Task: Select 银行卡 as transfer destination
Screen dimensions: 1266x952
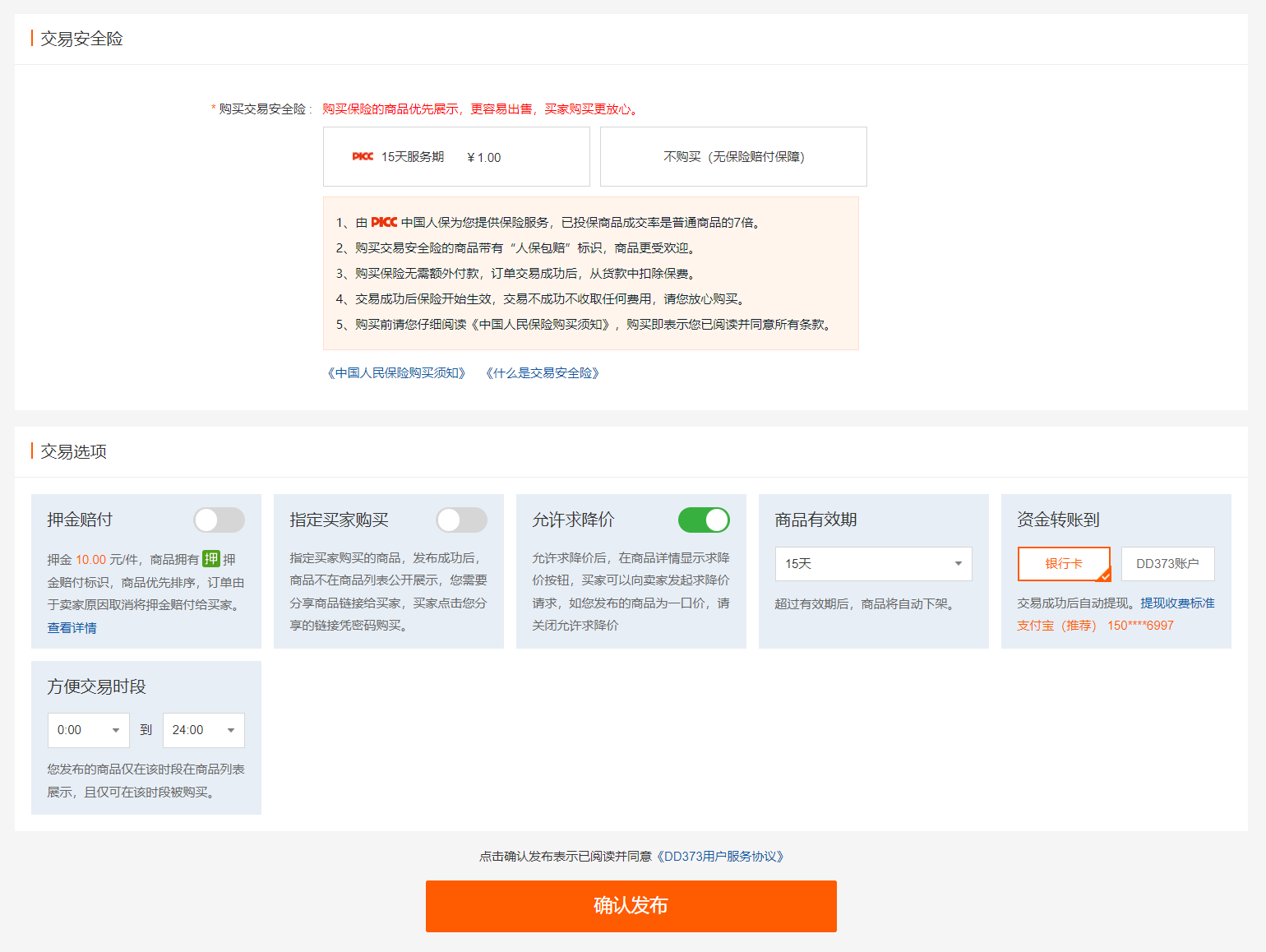Action: point(1064,564)
